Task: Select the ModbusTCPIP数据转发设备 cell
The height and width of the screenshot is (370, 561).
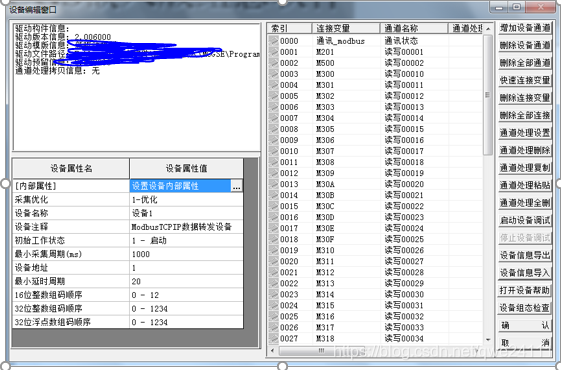Action: click(186, 227)
